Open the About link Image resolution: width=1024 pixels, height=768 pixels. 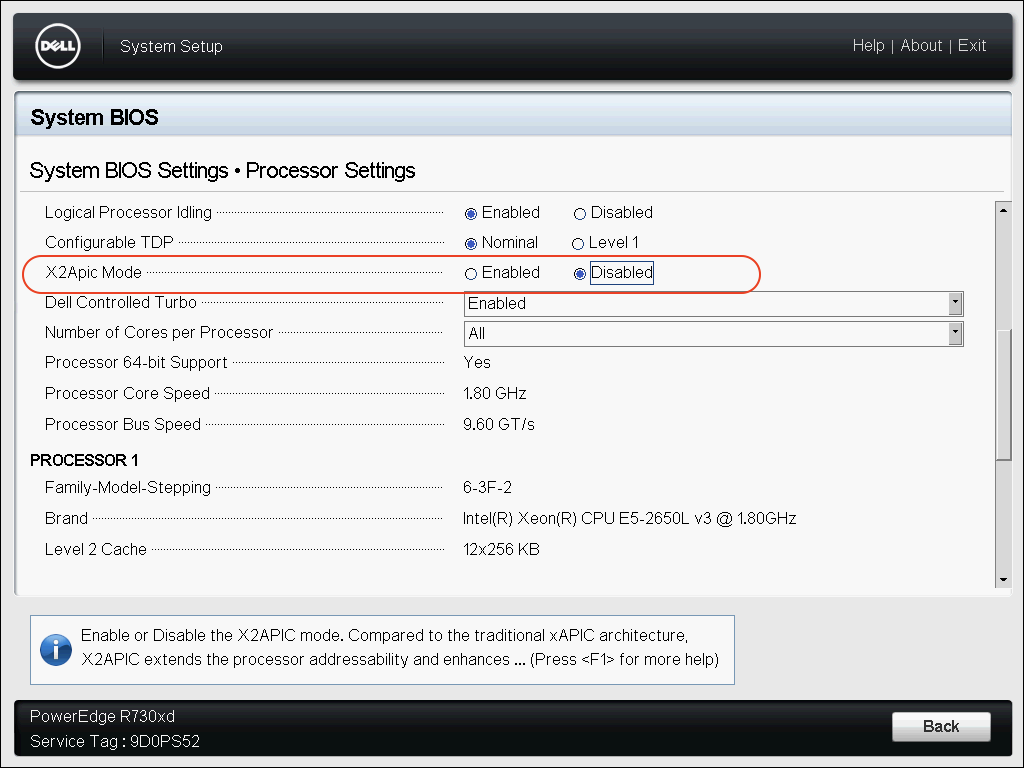click(x=921, y=46)
